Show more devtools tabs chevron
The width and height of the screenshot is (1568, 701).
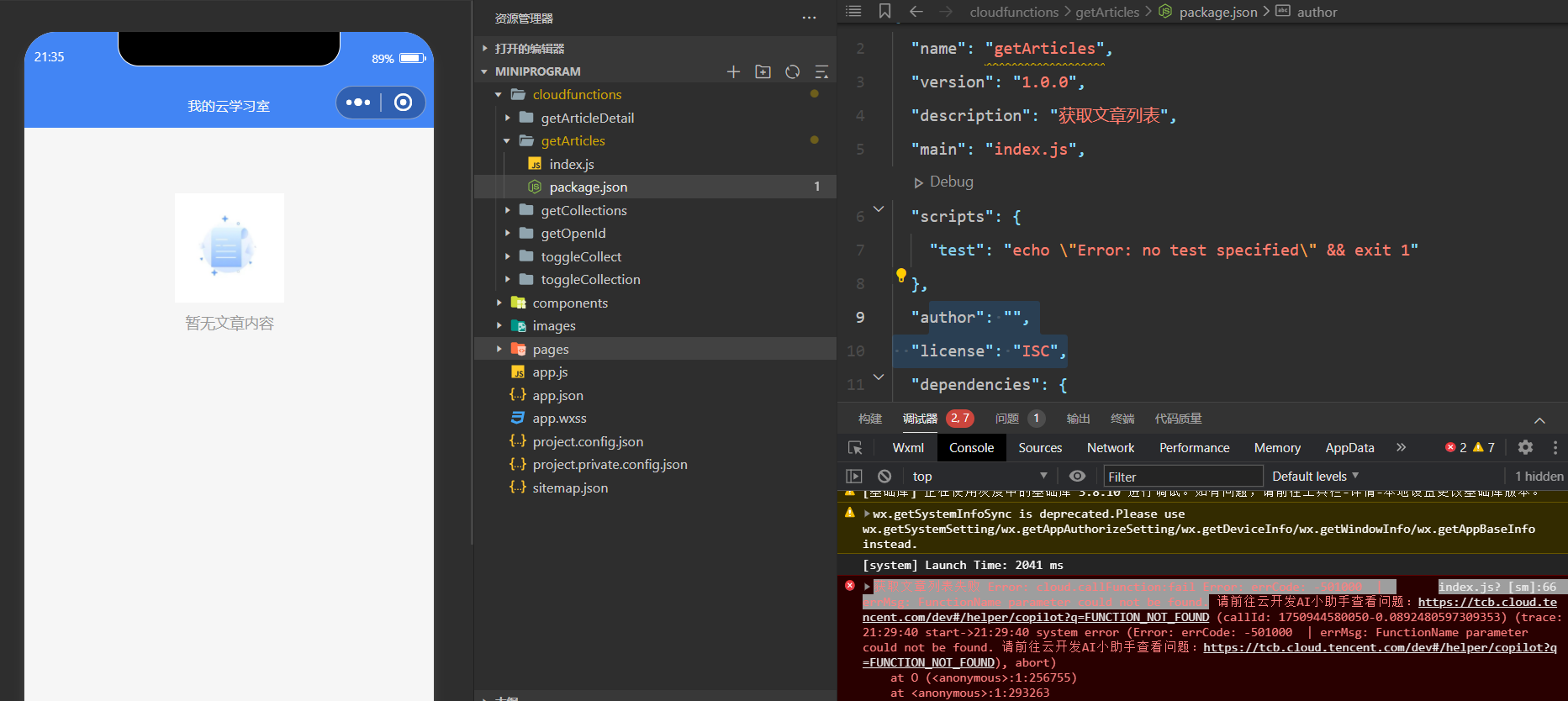[x=1401, y=447]
